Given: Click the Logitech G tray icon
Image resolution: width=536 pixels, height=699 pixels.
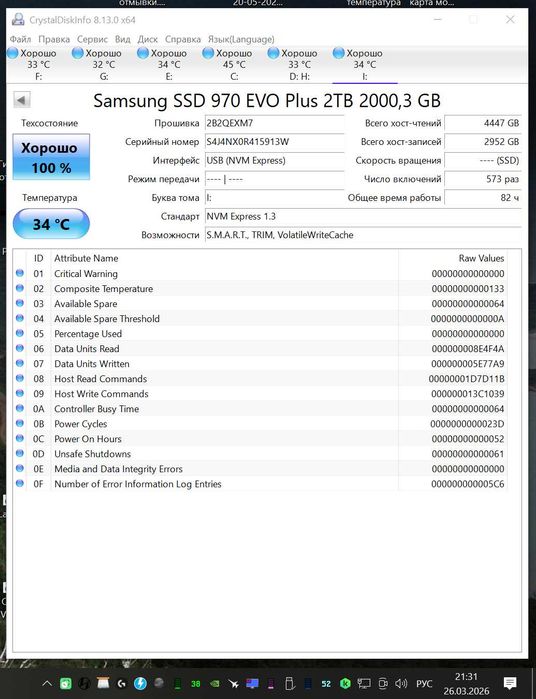Looking at the screenshot, I should point(121,683).
